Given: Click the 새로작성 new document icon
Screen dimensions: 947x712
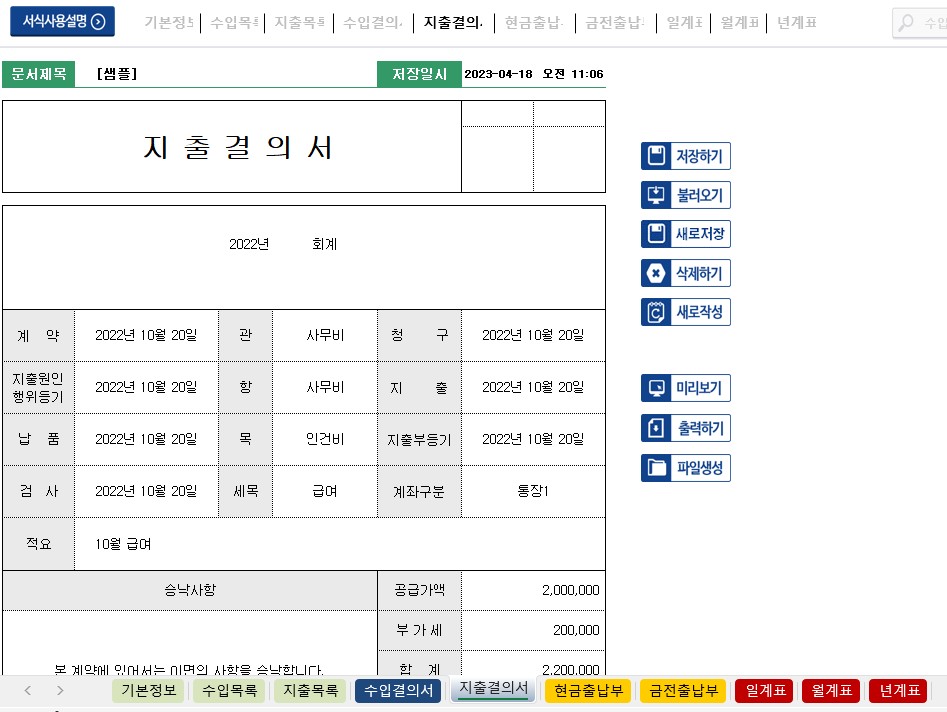Looking at the screenshot, I should click(x=656, y=312).
